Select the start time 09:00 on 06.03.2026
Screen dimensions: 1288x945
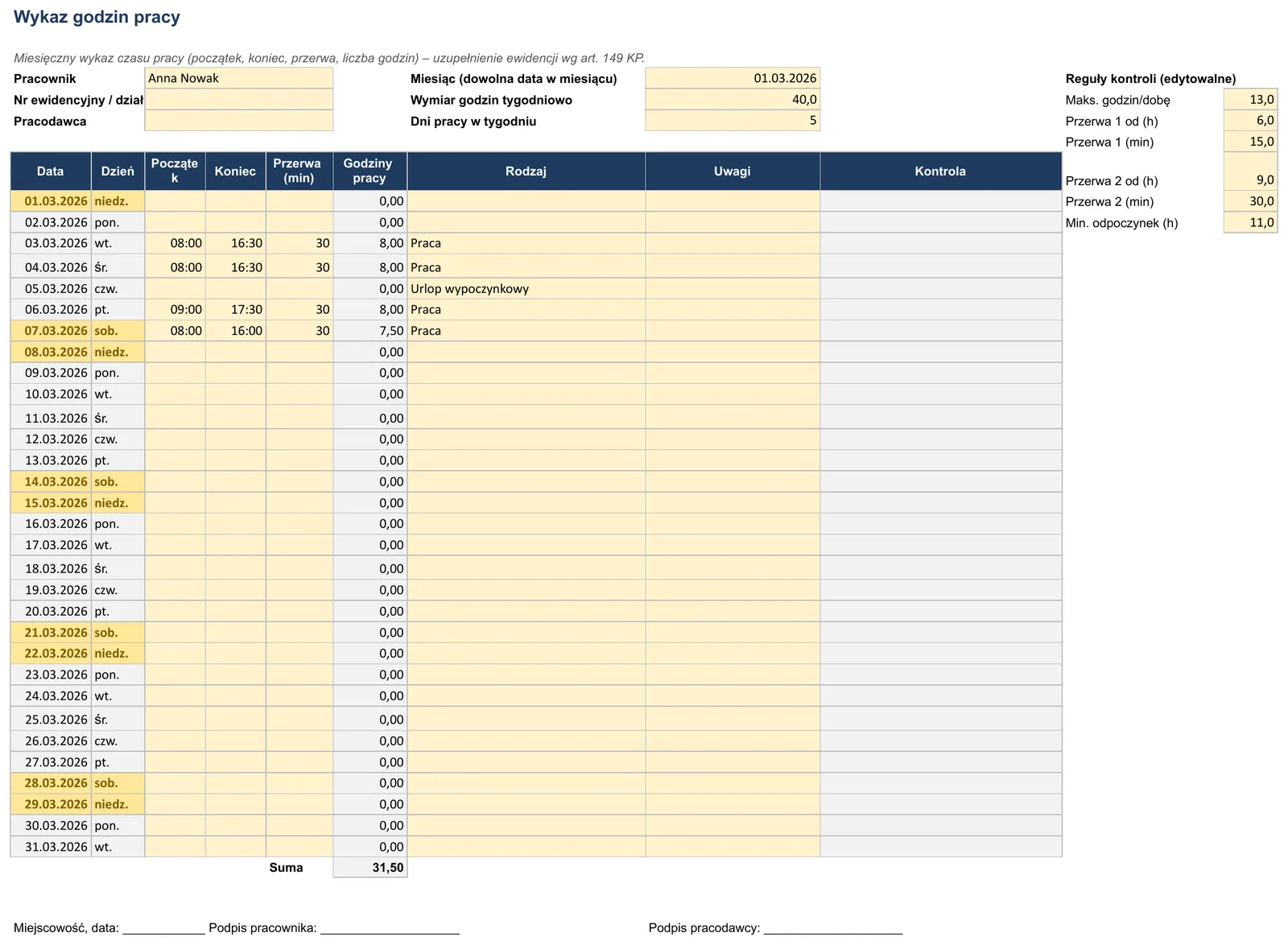tap(175, 309)
